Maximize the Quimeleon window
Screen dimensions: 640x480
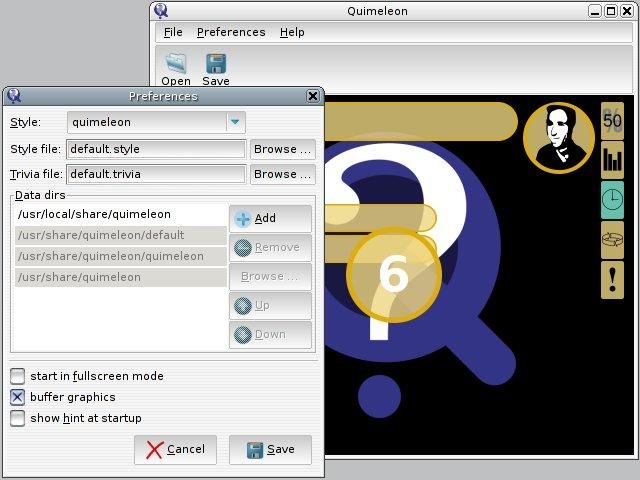pos(611,11)
